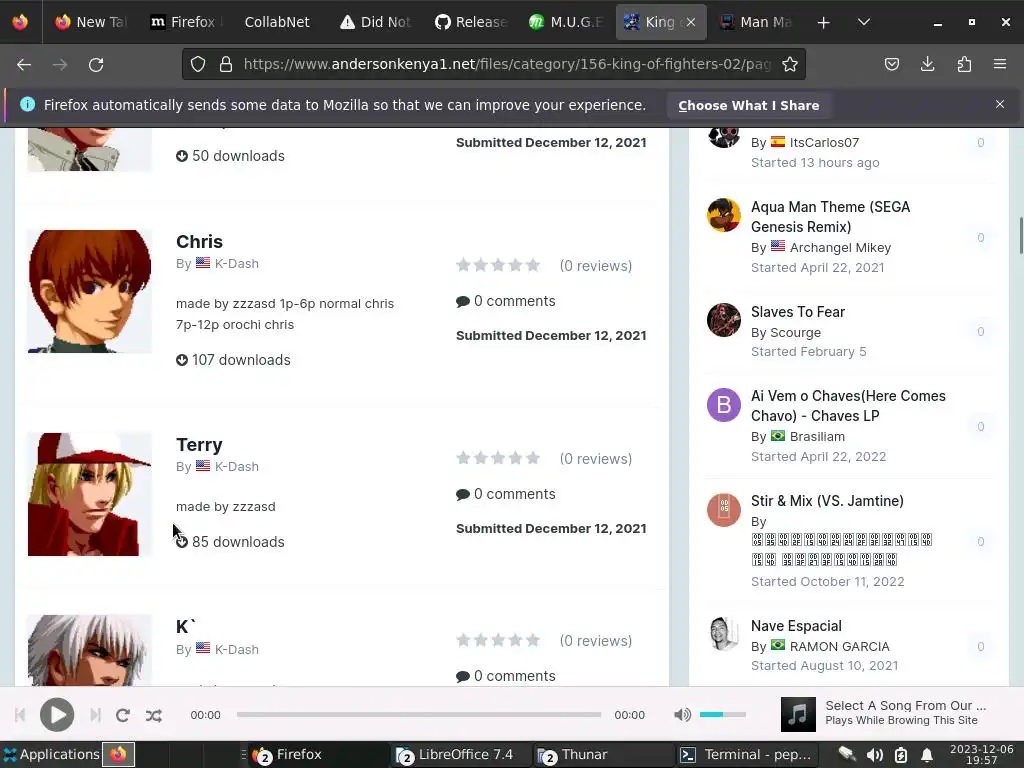Open Scourge user avatar
Image resolution: width=1024 pixels, height=768 pixels.
tap(724, 320)
